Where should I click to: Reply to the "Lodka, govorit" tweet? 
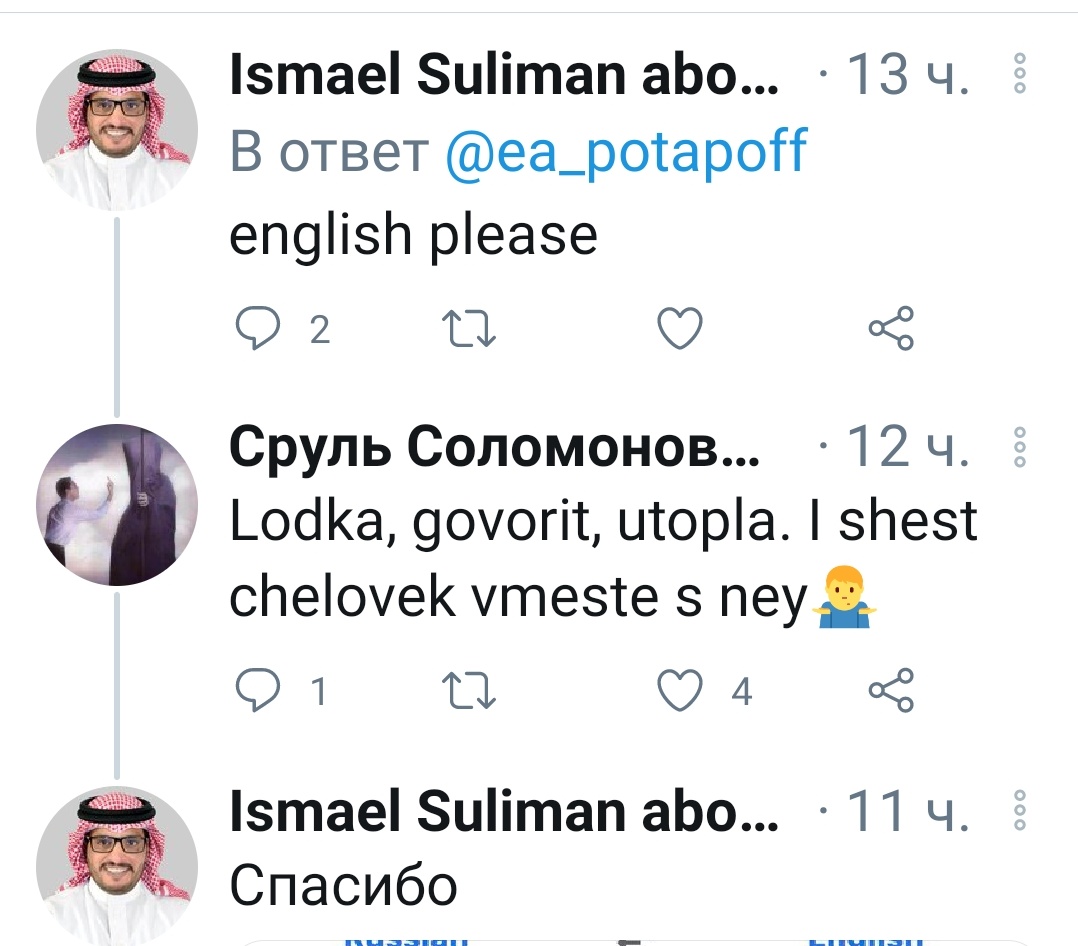pos(257,690)
